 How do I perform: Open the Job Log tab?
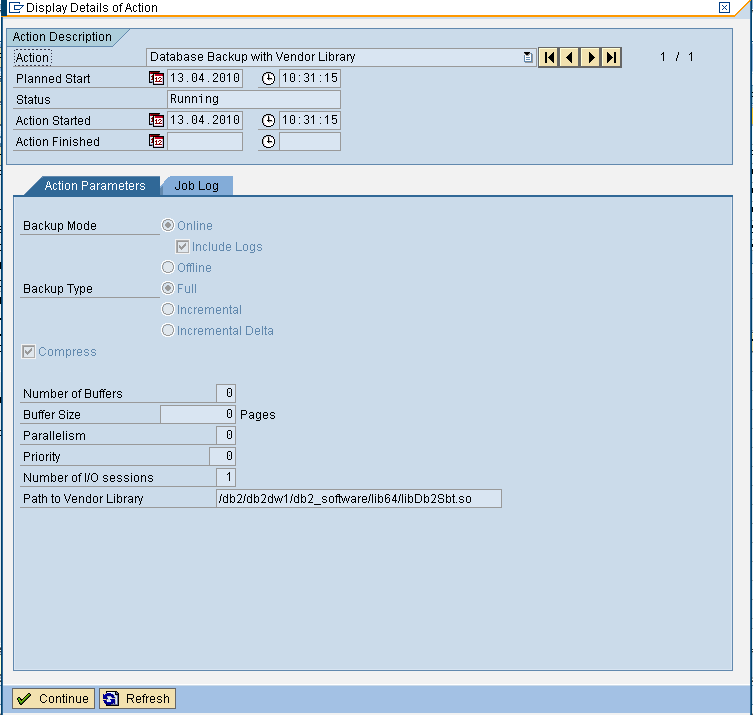point(197,186)
